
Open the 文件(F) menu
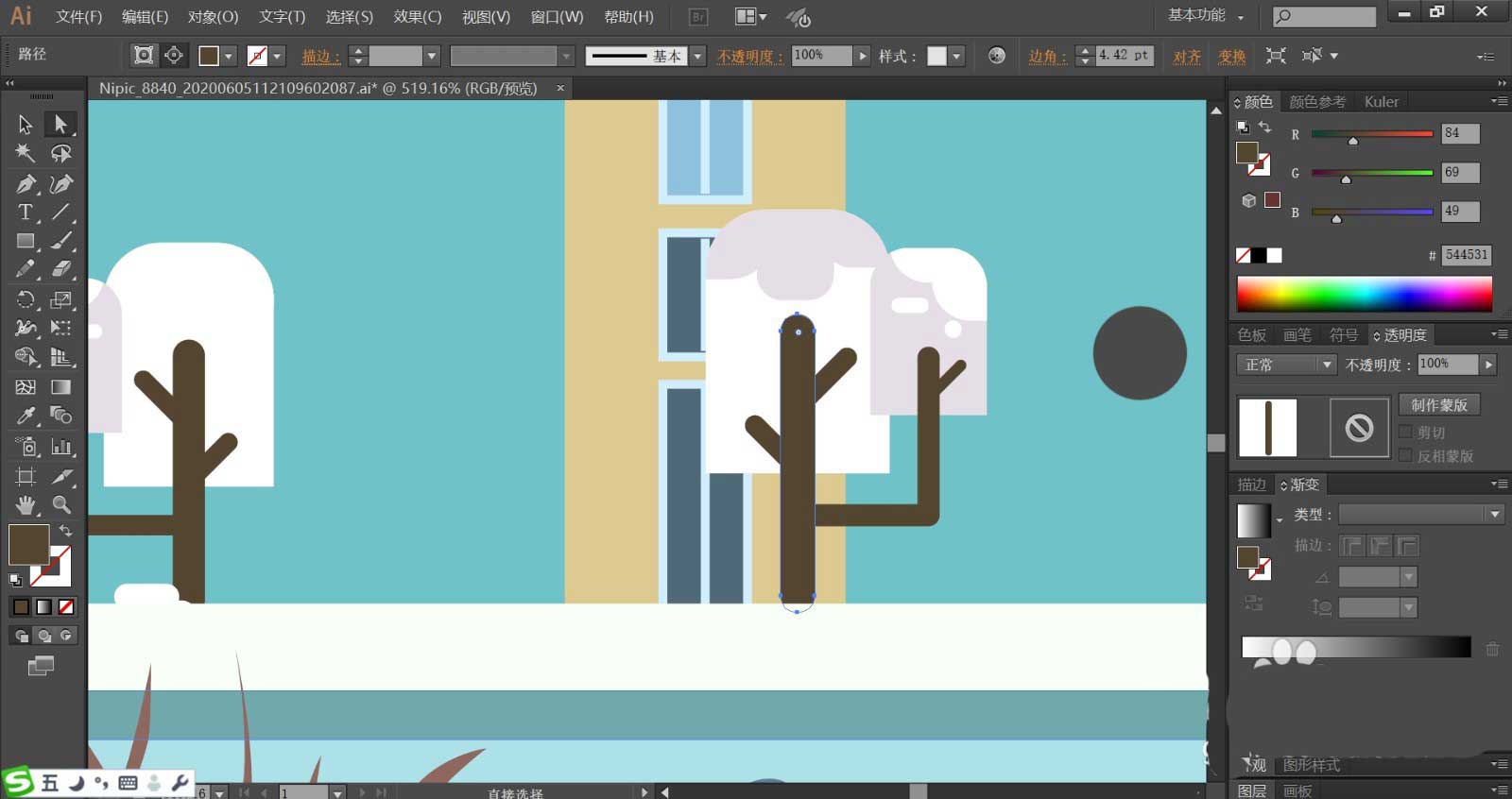(79, 17)
